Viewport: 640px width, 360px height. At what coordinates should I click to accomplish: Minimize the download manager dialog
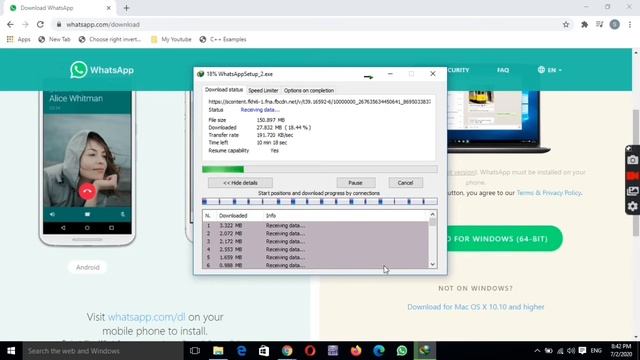point(390,74)
